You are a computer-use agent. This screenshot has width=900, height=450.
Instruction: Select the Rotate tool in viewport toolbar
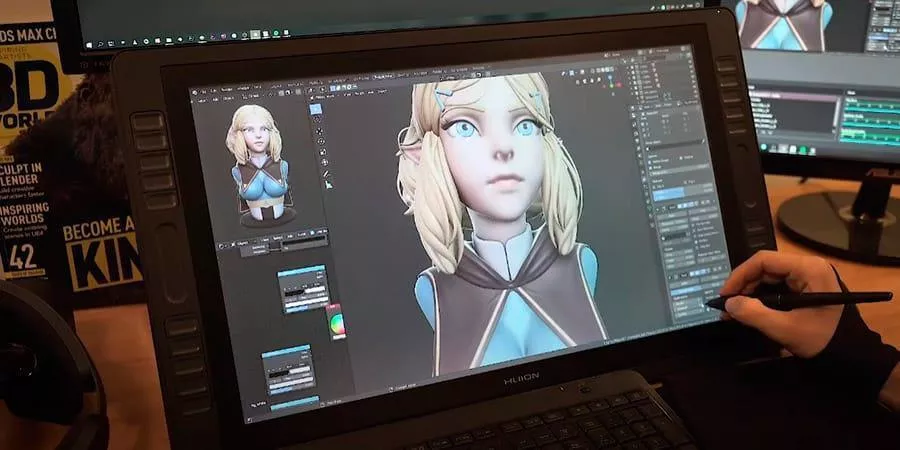coord(321,143)
